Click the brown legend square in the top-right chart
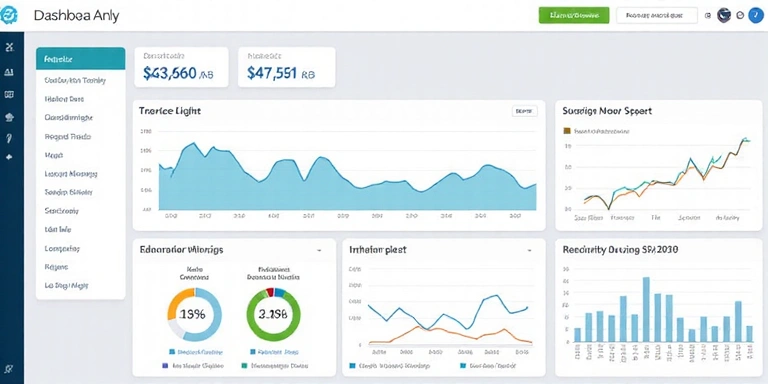The height and width of the screenshot is (384, 768). 567,131
